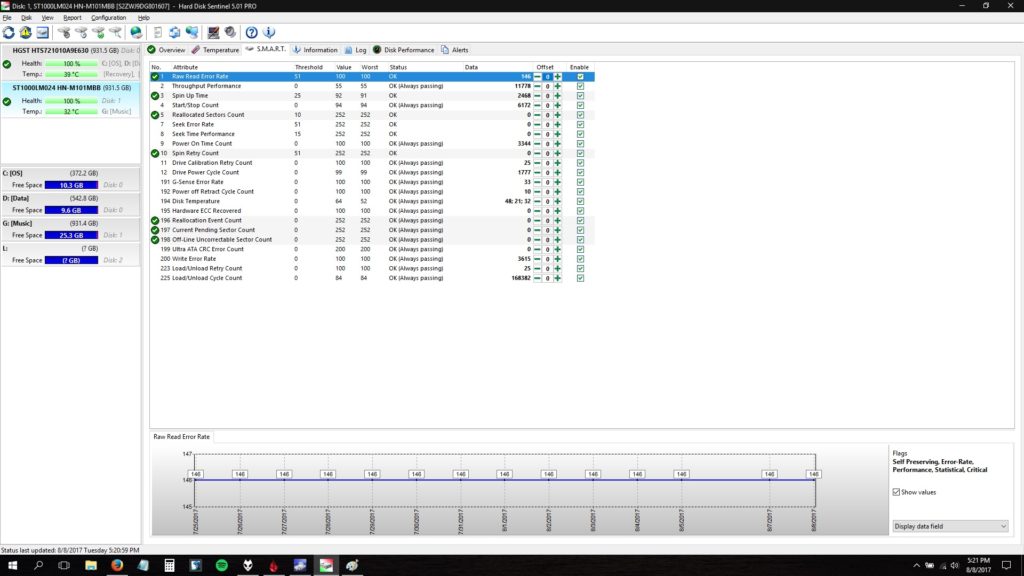Open the report/email toolbar icon
This screenshot has width=1024, height=576.
click(x=42, y=33)
